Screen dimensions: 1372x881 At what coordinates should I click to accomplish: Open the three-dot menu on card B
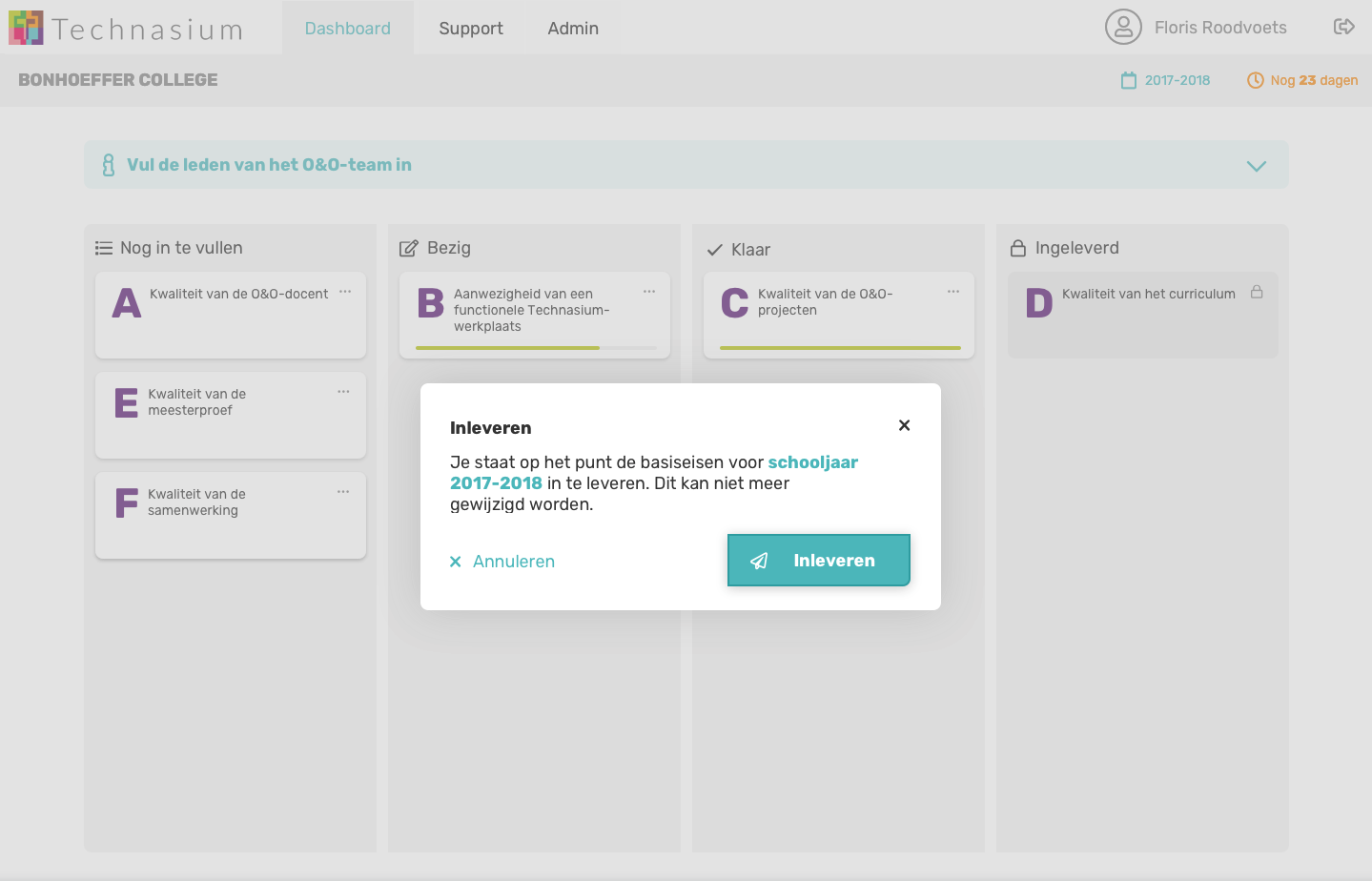tap(649, 292)
